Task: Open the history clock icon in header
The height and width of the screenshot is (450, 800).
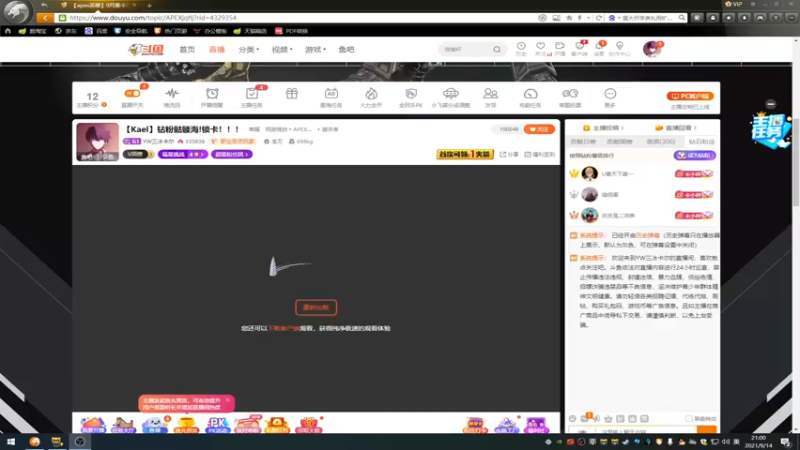Action: pyautogui.click(x=521, y=46)
